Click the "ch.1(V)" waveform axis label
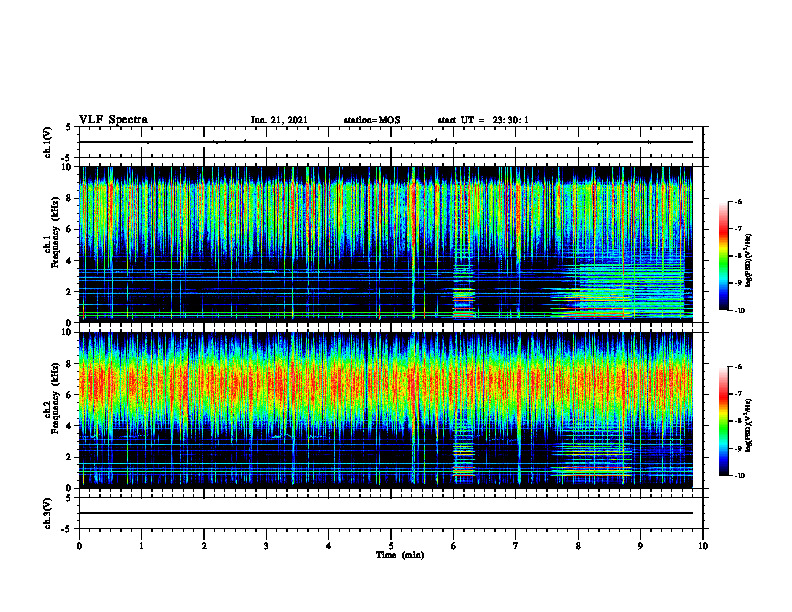Screen dimensions: 792x612 coord(48,142)
